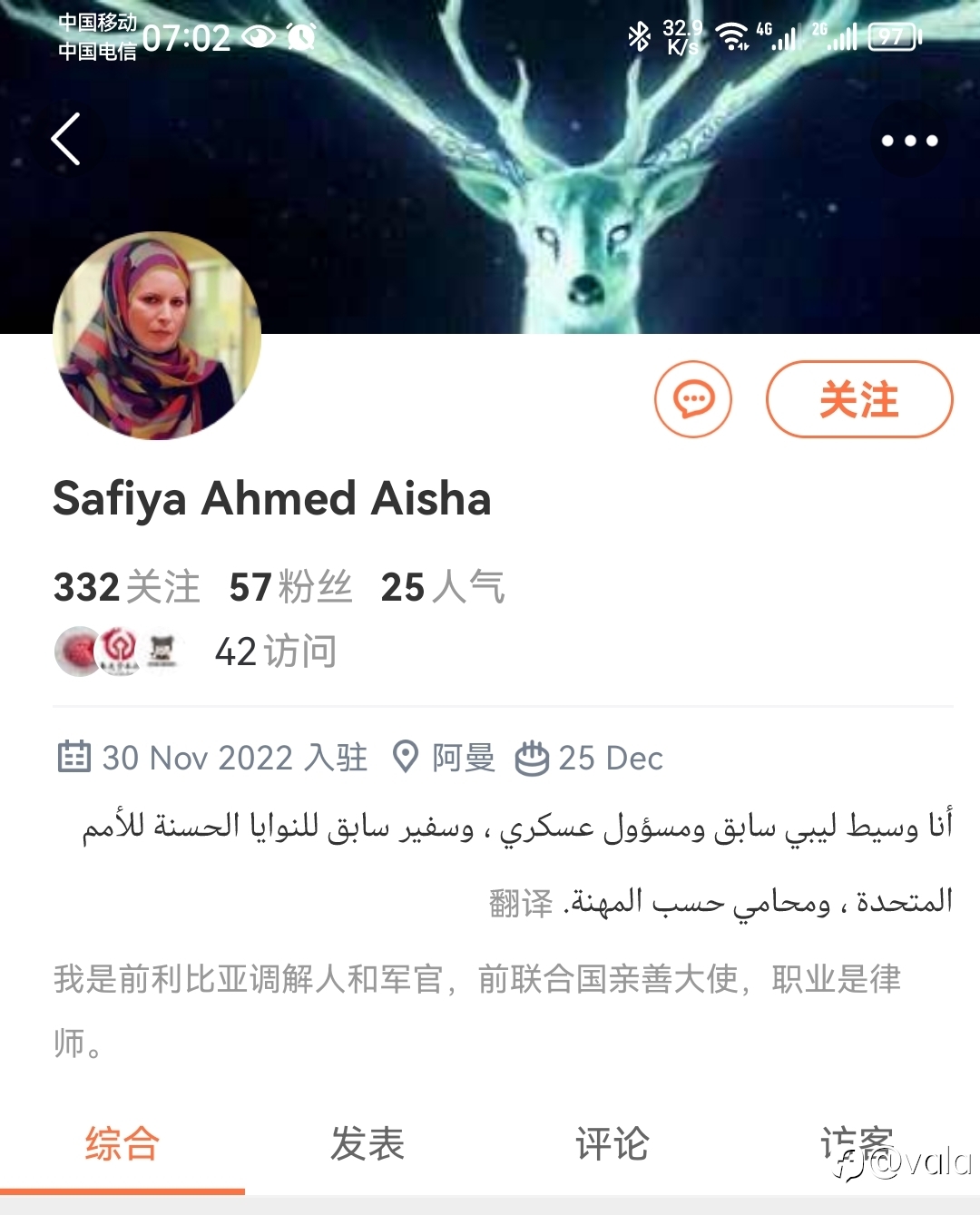Open the 访客 tab

point(857,1143)
